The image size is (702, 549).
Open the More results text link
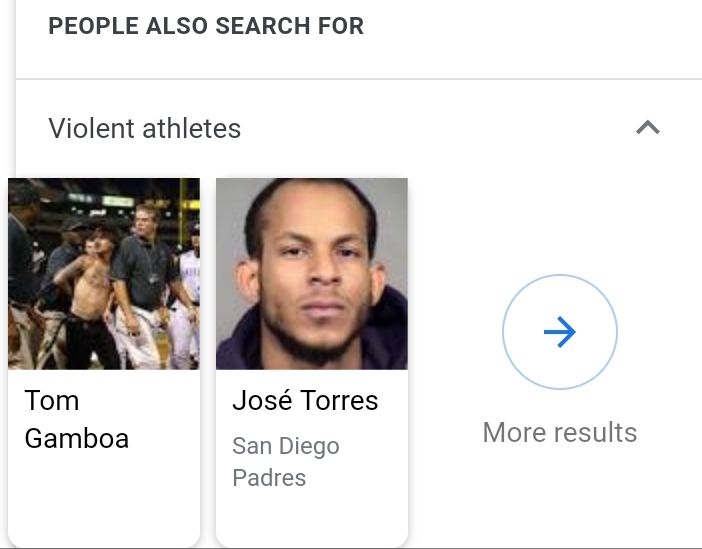pos(560,432)
